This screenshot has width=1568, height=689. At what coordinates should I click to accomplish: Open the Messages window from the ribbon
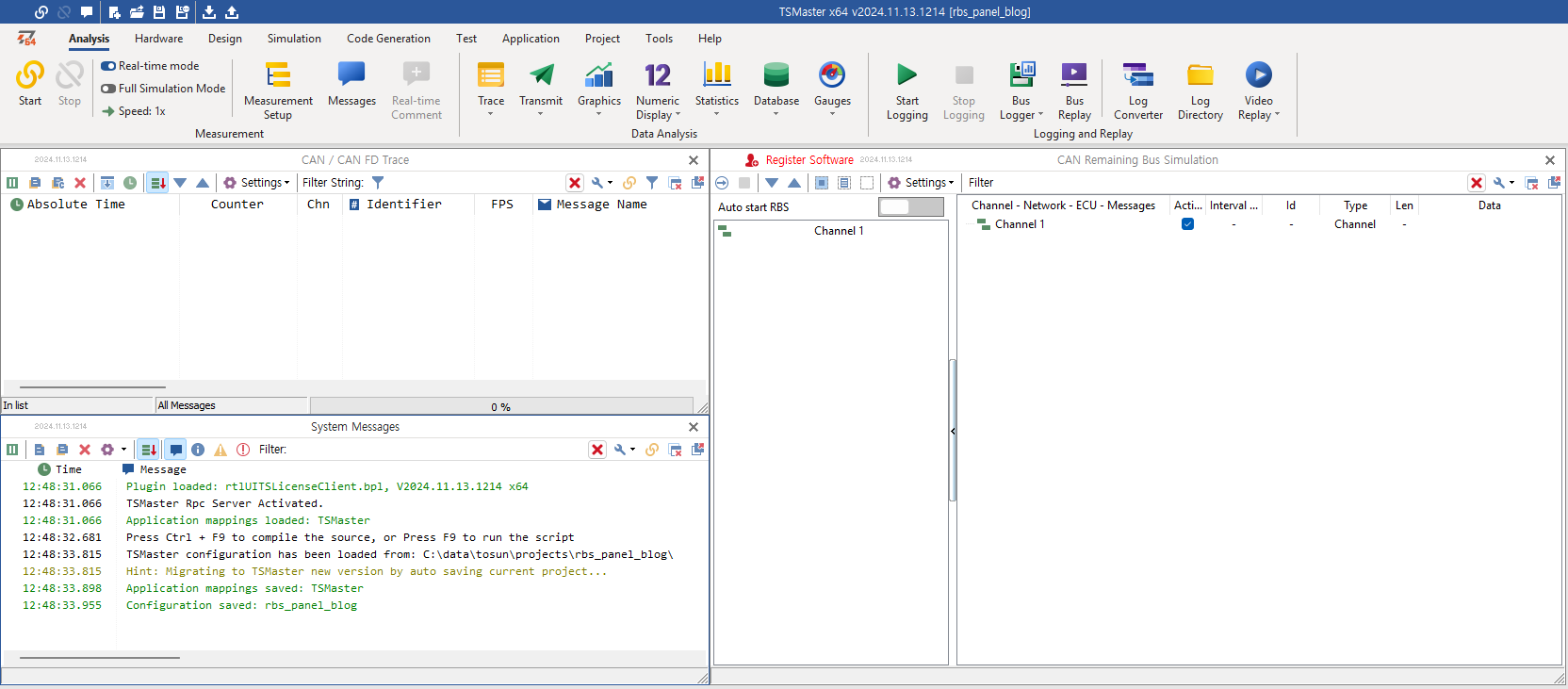tap(351, 84)
